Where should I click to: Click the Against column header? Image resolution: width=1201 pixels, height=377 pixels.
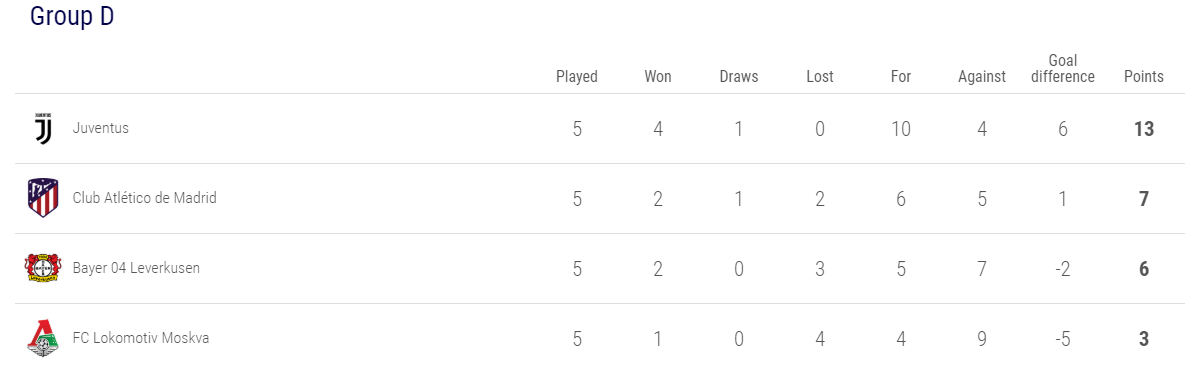click(x=982, y=77)
